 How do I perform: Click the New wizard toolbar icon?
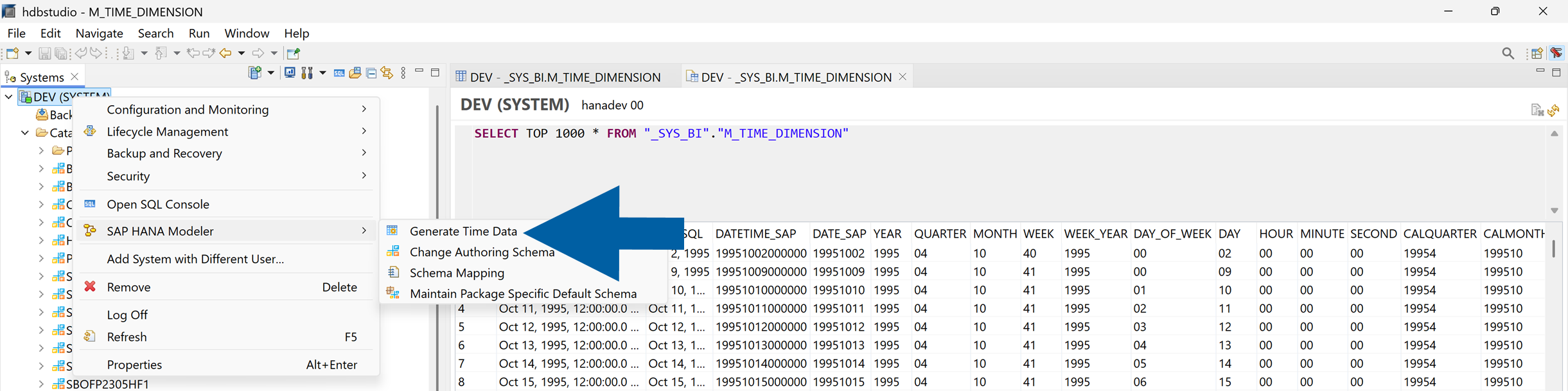[12, 53]
